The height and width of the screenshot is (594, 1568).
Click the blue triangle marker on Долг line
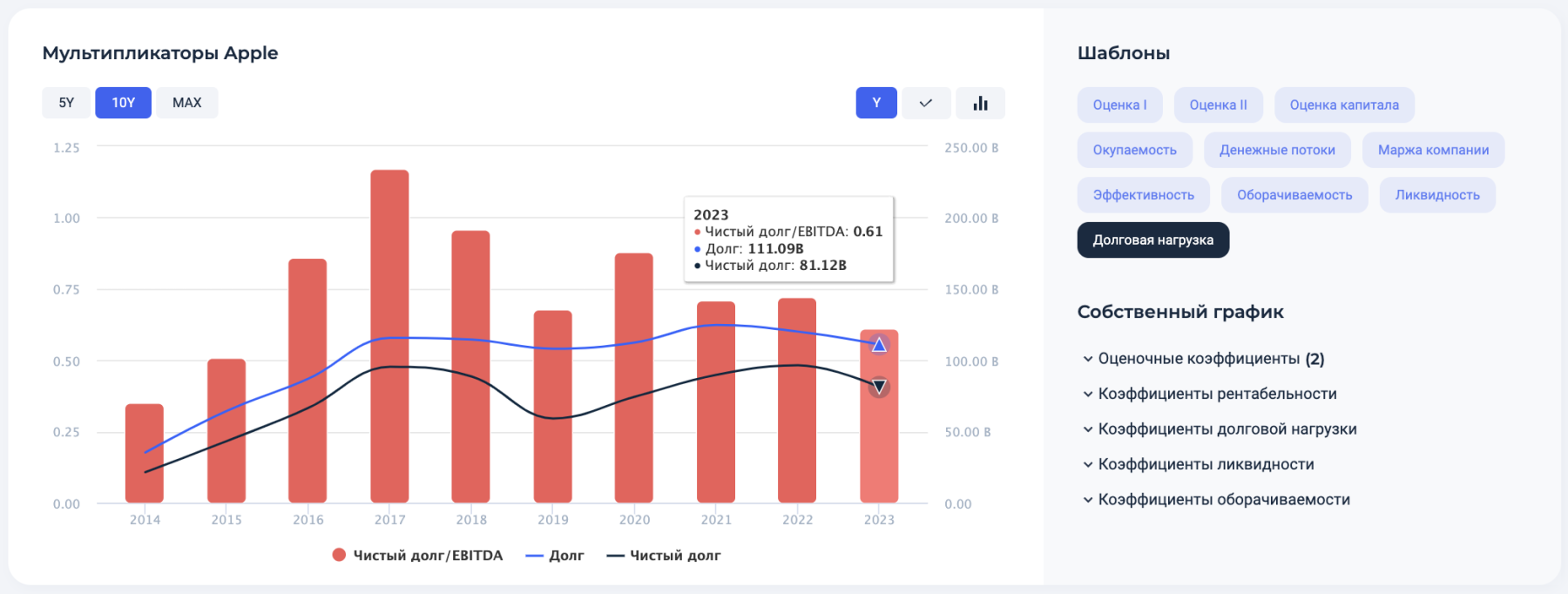[879, 345]
